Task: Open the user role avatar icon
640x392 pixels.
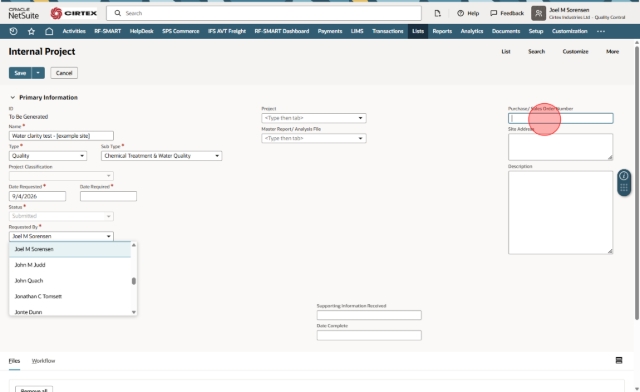Action: (x=538, y=13)
